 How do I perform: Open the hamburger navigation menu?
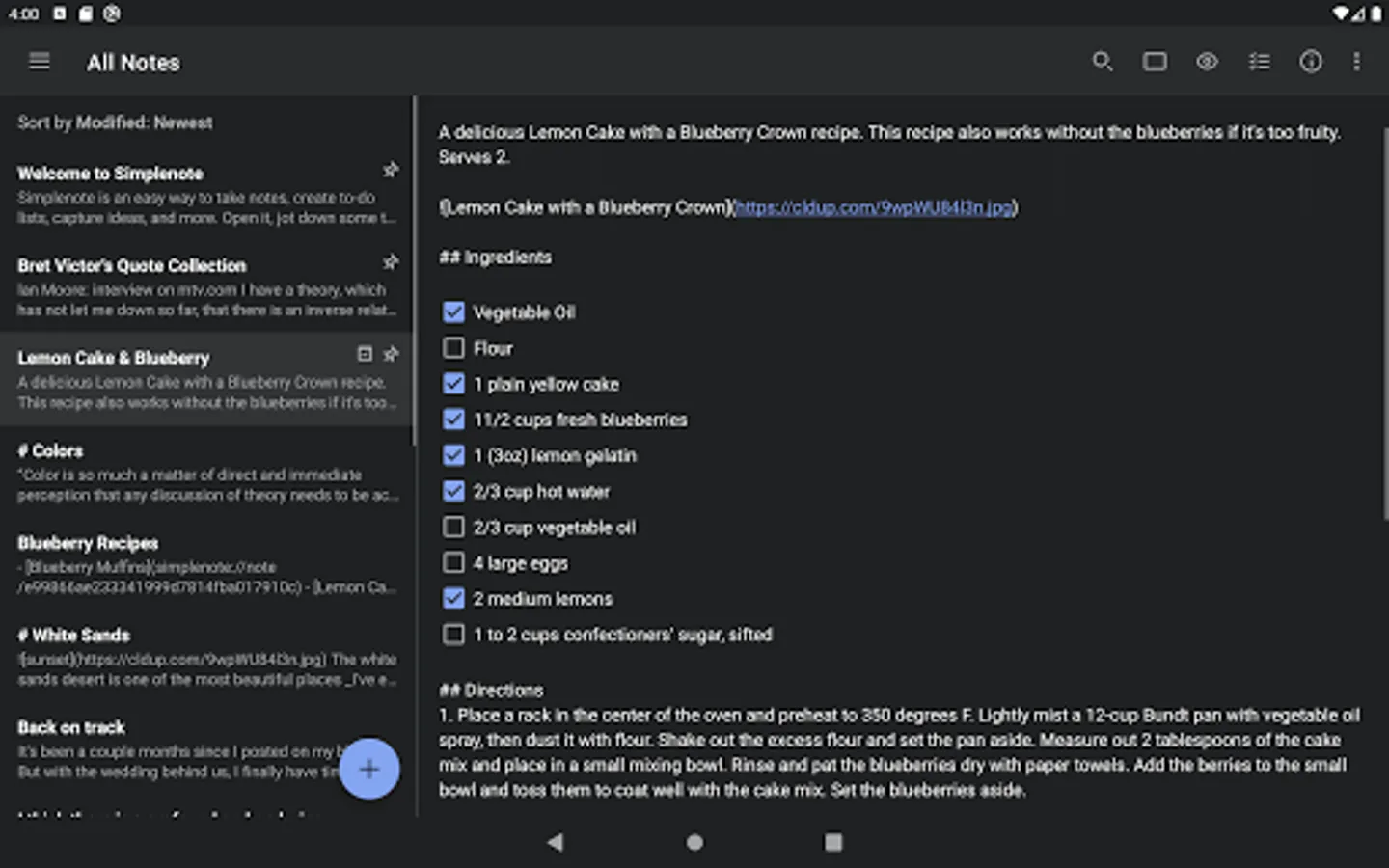click(40, 62)
